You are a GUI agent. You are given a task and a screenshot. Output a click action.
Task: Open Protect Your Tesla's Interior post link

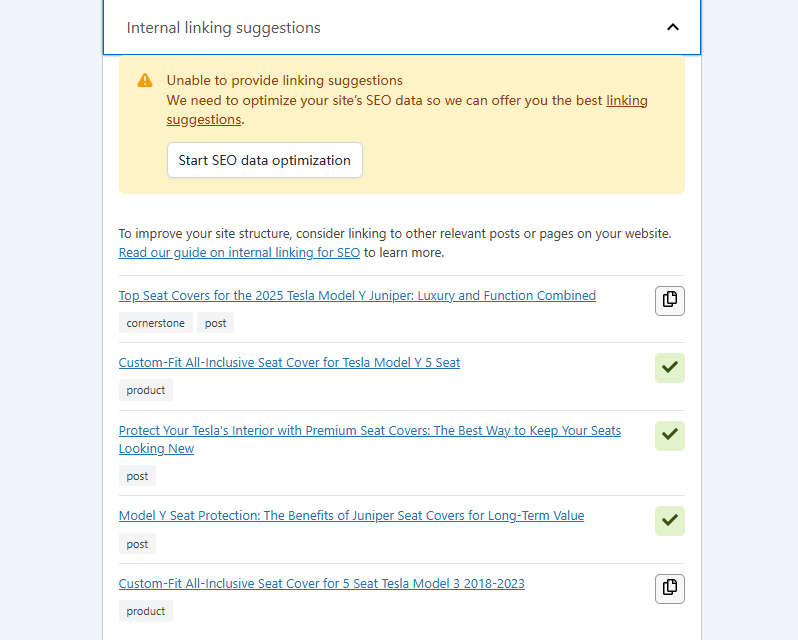point(369,431)
